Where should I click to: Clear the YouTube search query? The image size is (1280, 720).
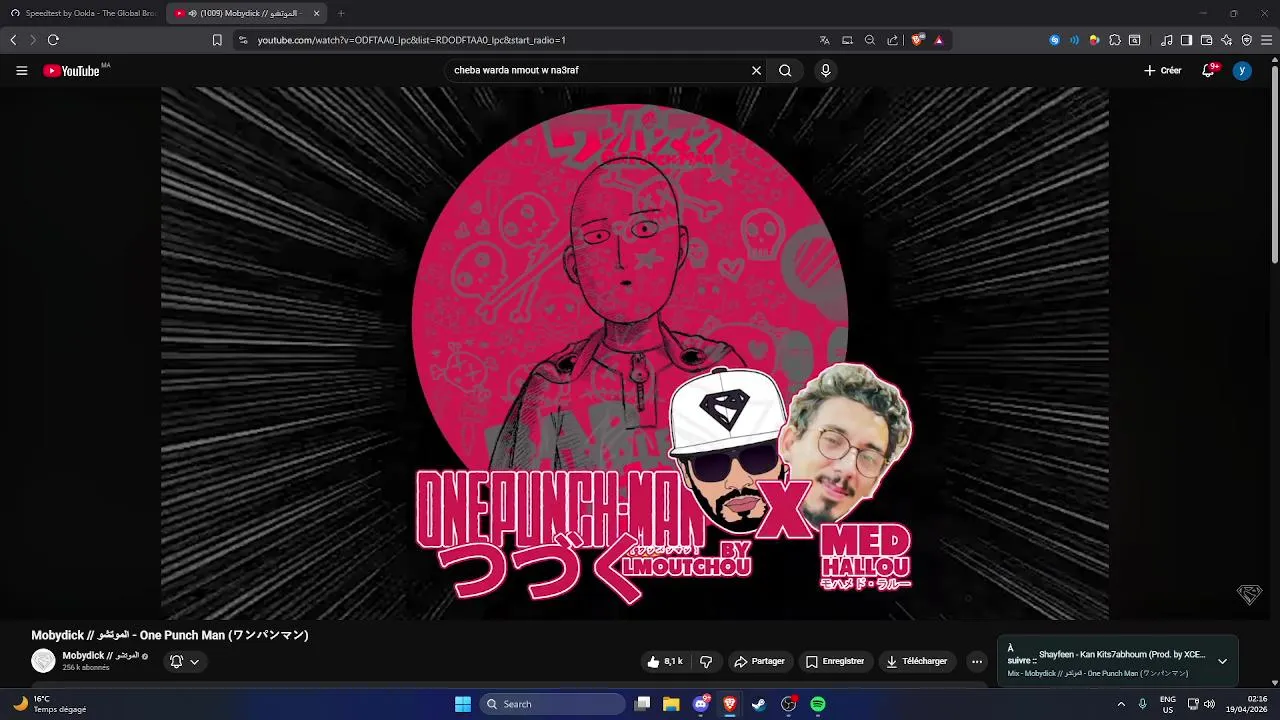(x=756, y=70)
